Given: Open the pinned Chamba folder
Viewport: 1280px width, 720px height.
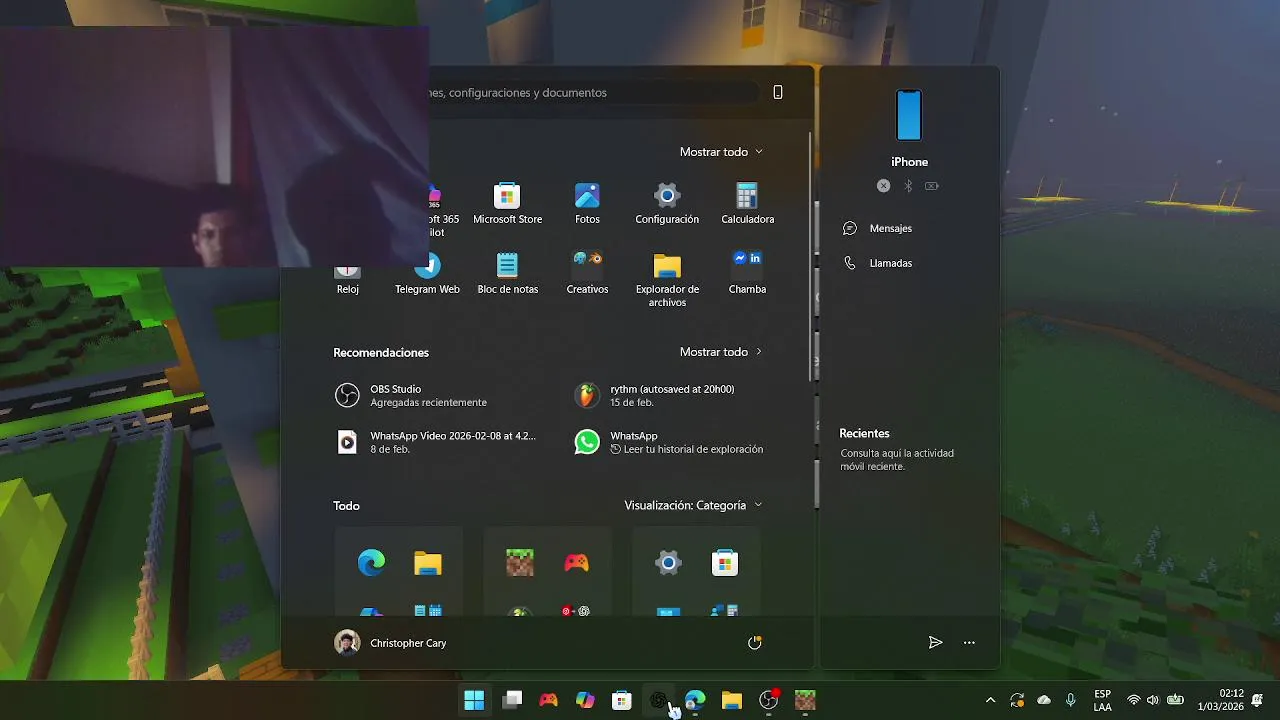Looking at the screenshot, I should point(747,274).
